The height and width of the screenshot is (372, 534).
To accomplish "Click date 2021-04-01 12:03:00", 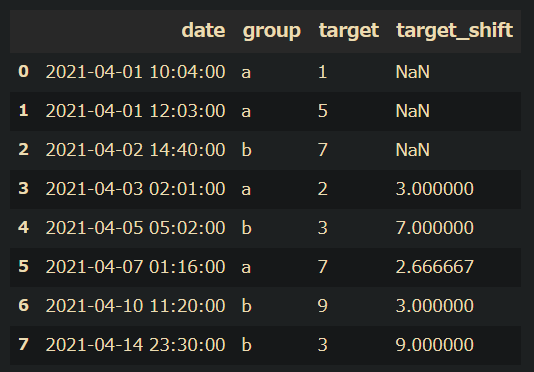I will pos(136,111).
